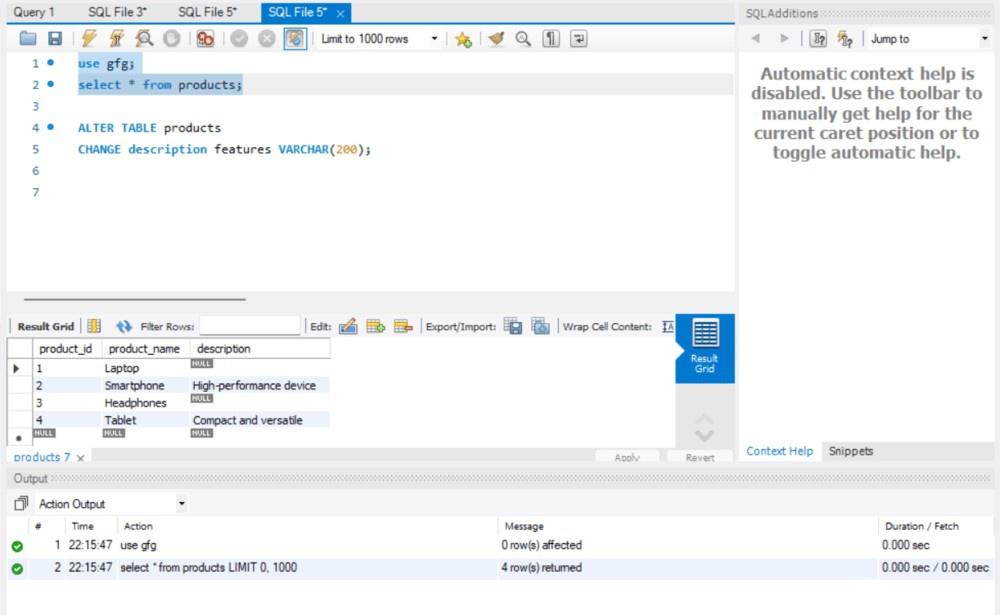Insert a new row via grid icon
This screenshot has width=1000, height=615.
click(x=374, y=325)
